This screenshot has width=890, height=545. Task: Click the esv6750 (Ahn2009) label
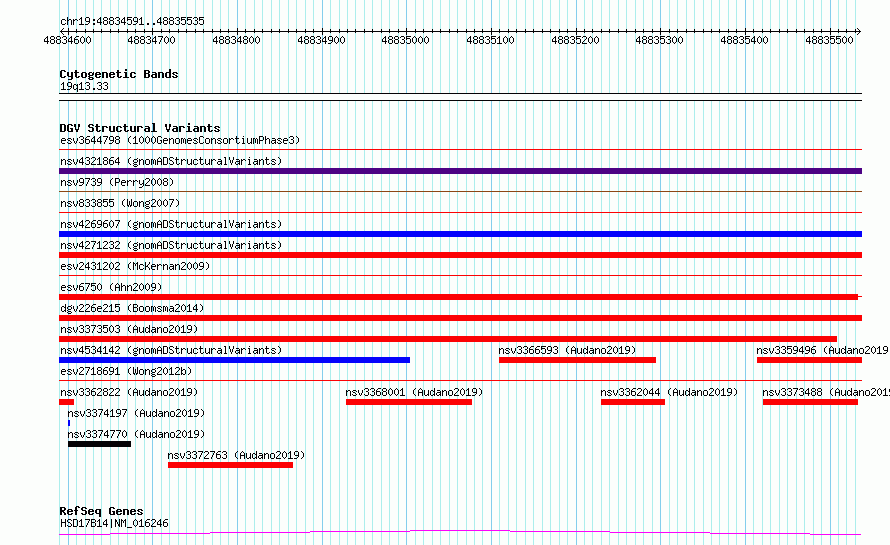[111, 287]
